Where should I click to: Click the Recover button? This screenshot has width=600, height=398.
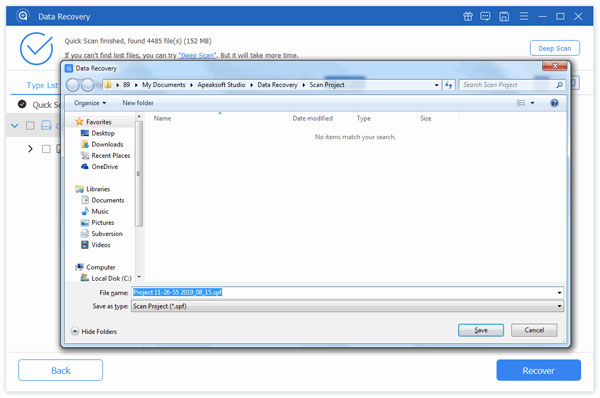(x=538, y=370)
